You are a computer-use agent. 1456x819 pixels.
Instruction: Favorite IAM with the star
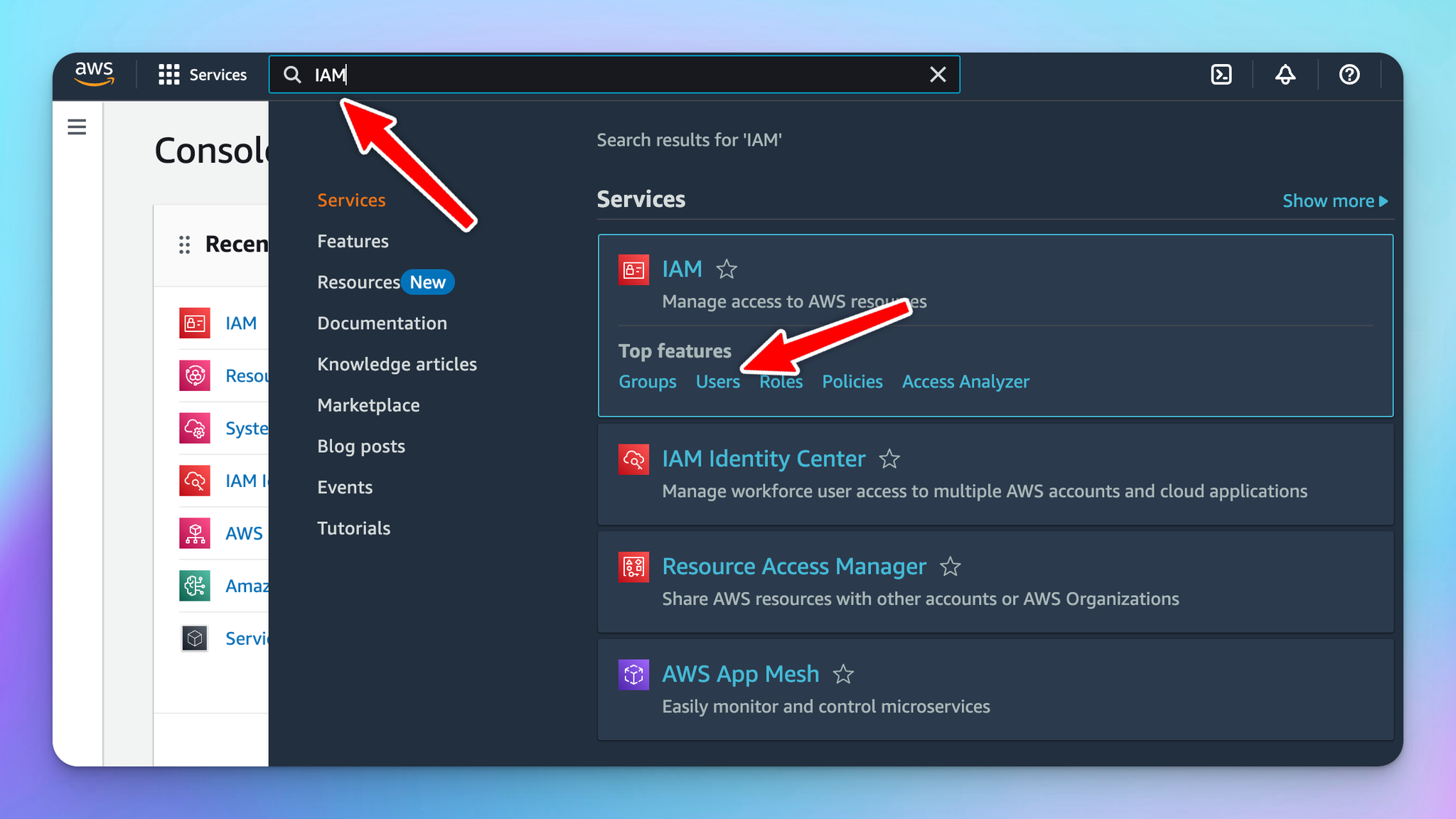727,269
